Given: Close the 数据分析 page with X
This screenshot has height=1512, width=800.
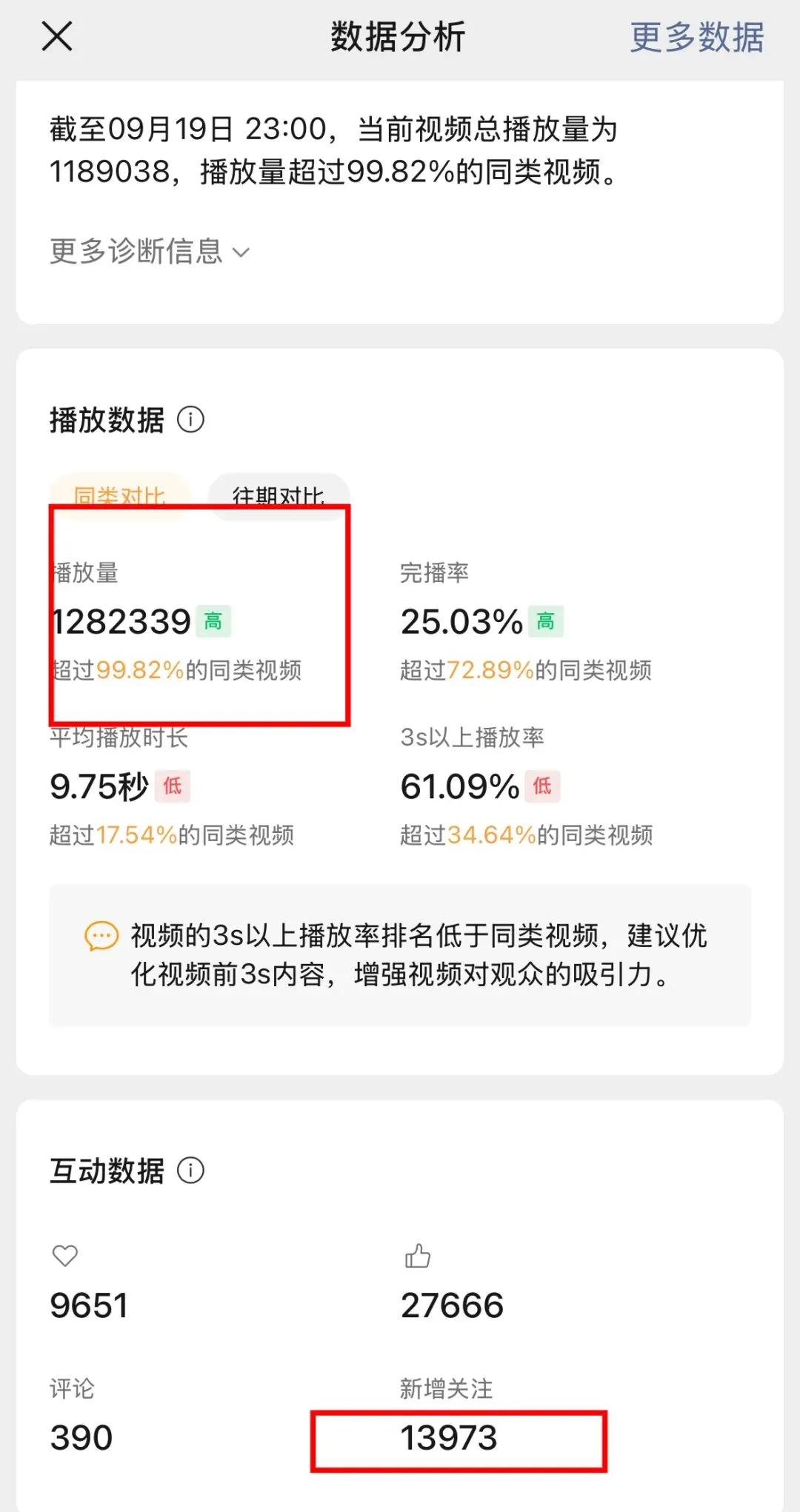Looking at the screenshot, I should (57, 36).
